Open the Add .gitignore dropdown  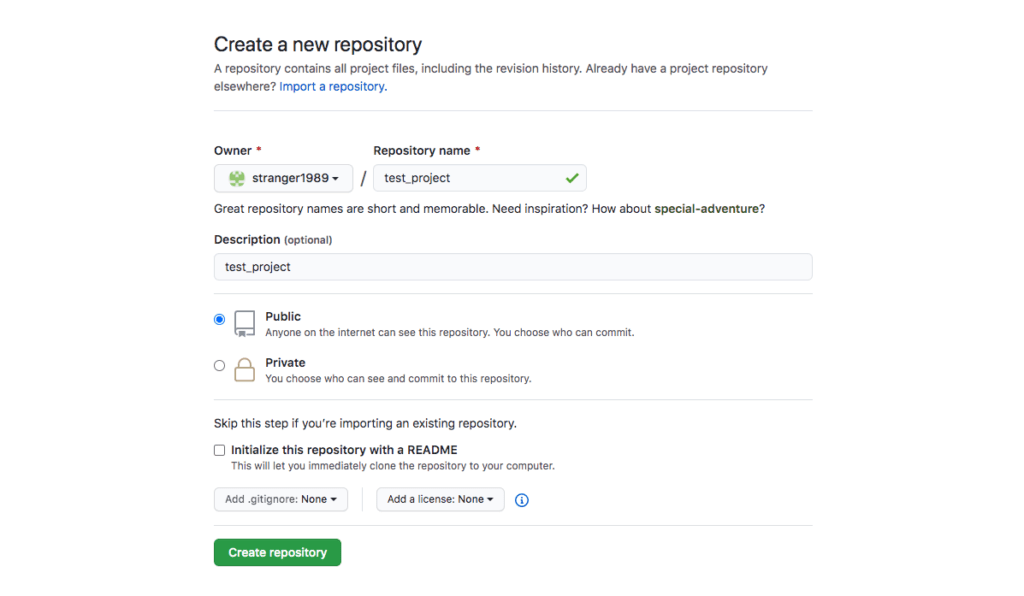[x=281, y=499]
